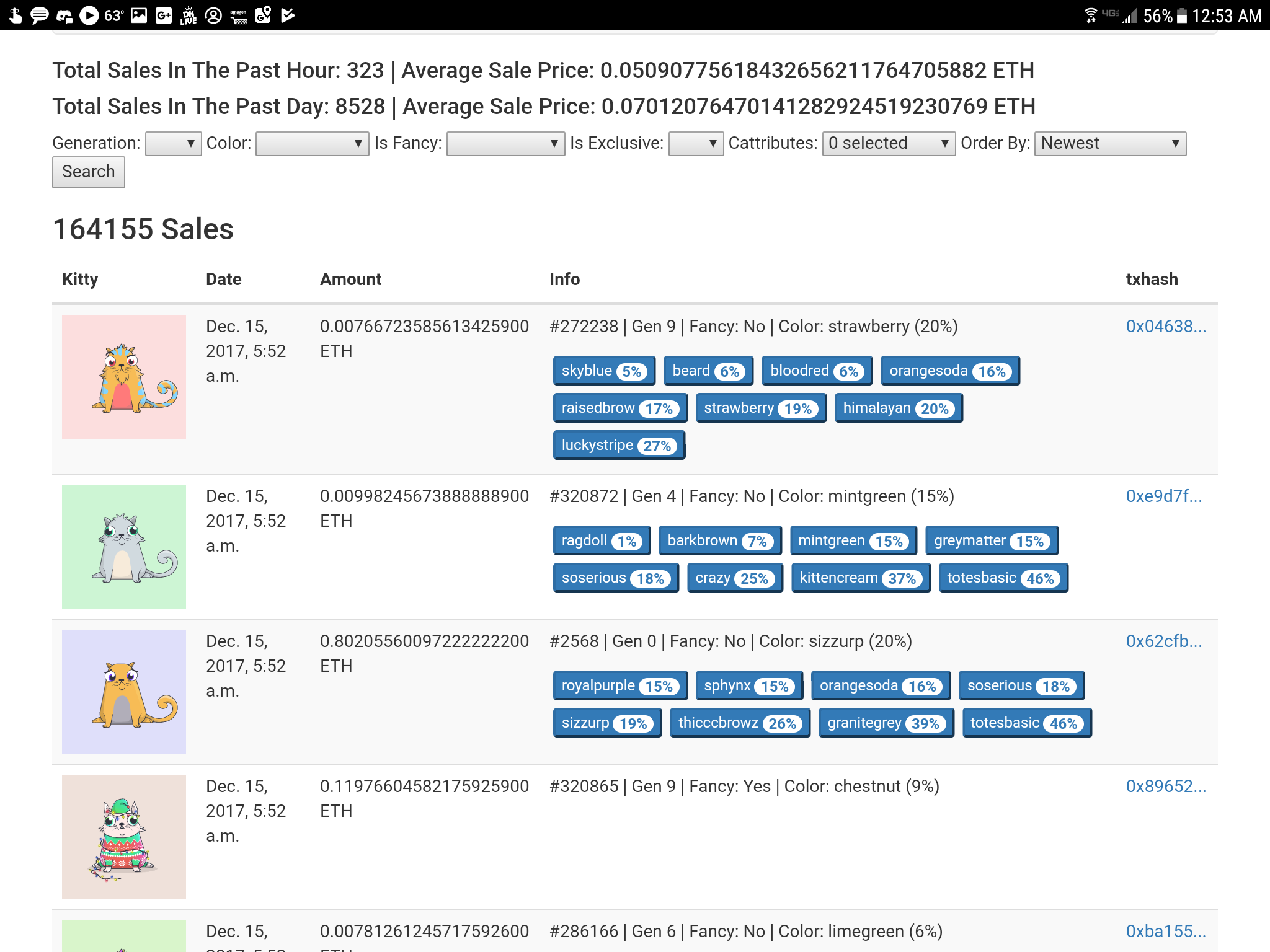
Task: Select info text '#320865 | Gen 9 | Fancy: Yes'
Action: 660,786
